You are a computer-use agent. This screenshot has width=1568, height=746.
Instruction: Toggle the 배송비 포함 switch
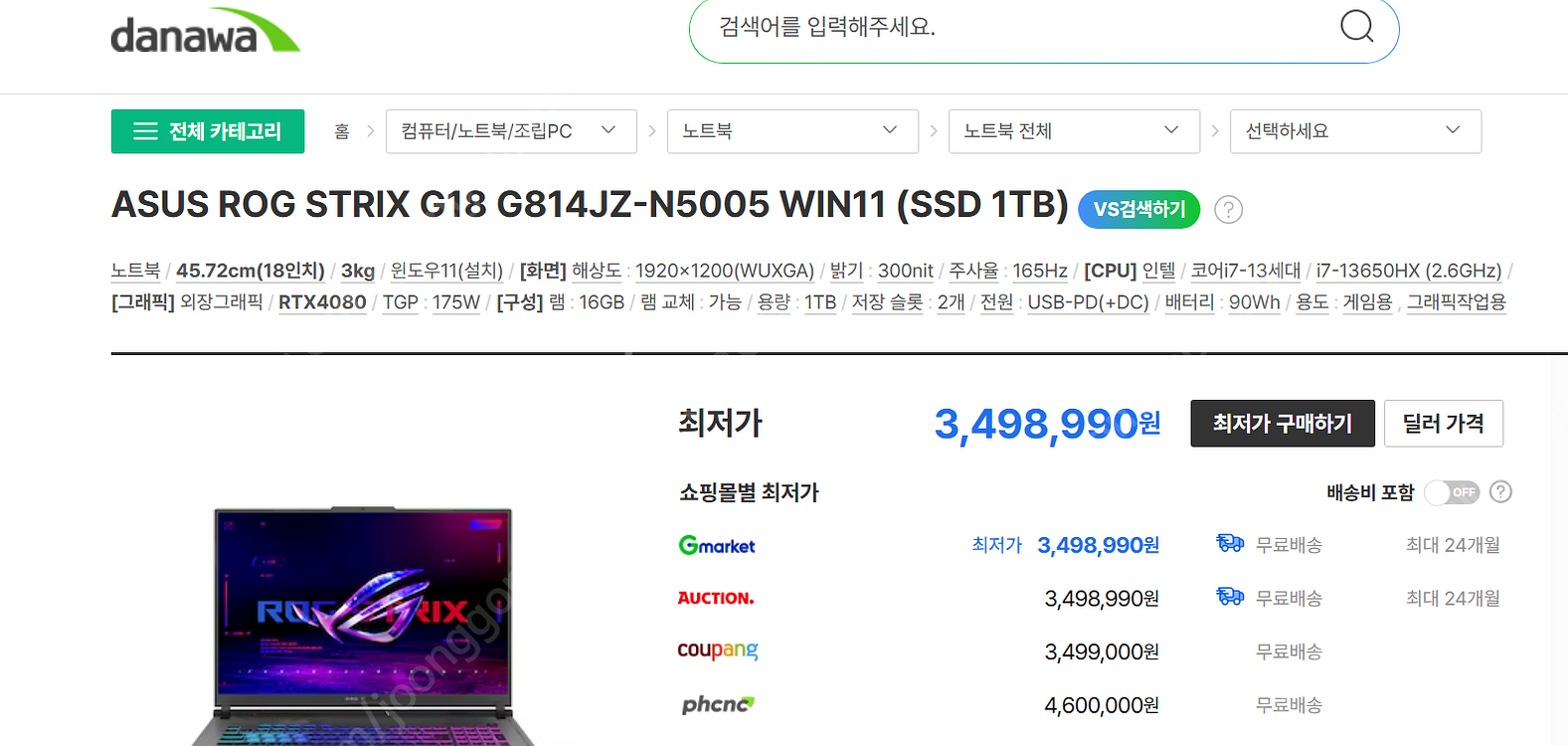coord(1452,492)
